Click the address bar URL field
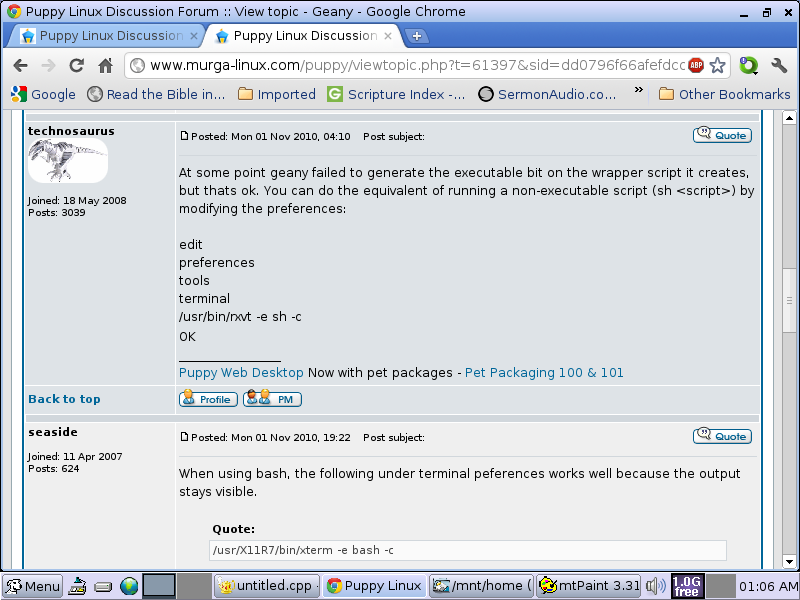800x600 pixels. coord(416,65)
